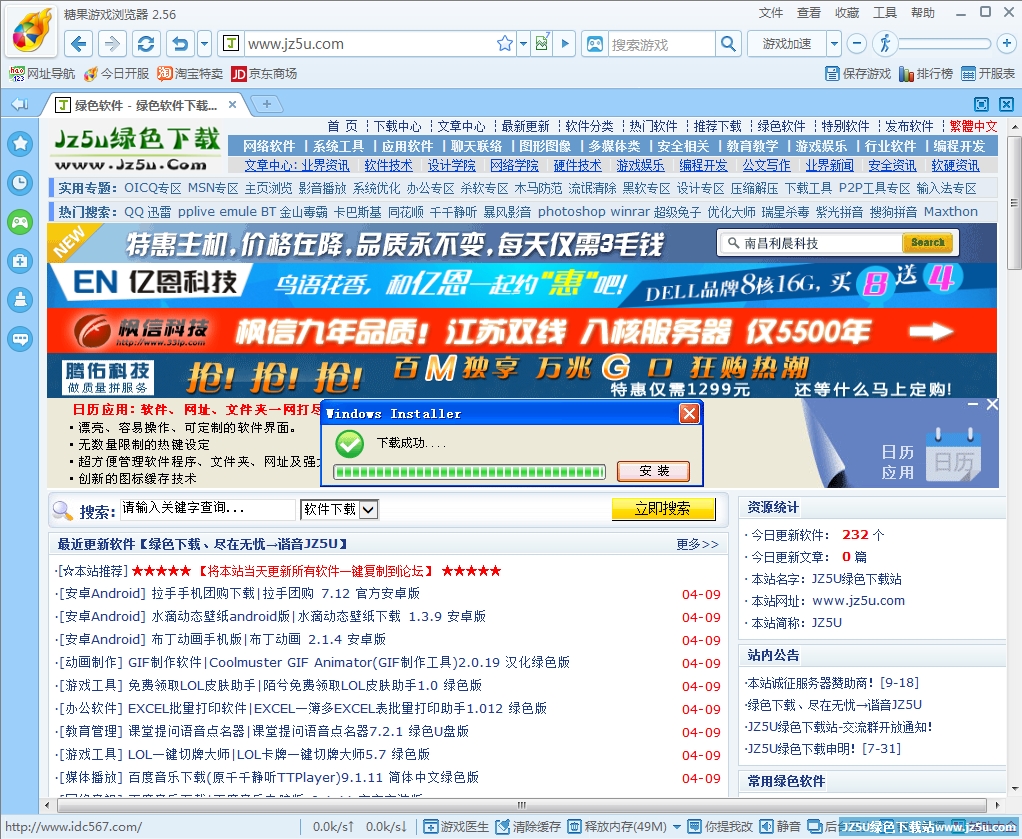The width and height of the screenshot is (1022, 839).
Task: Open the green gamepad sidebar icon
Action: (x=20, y=222)
